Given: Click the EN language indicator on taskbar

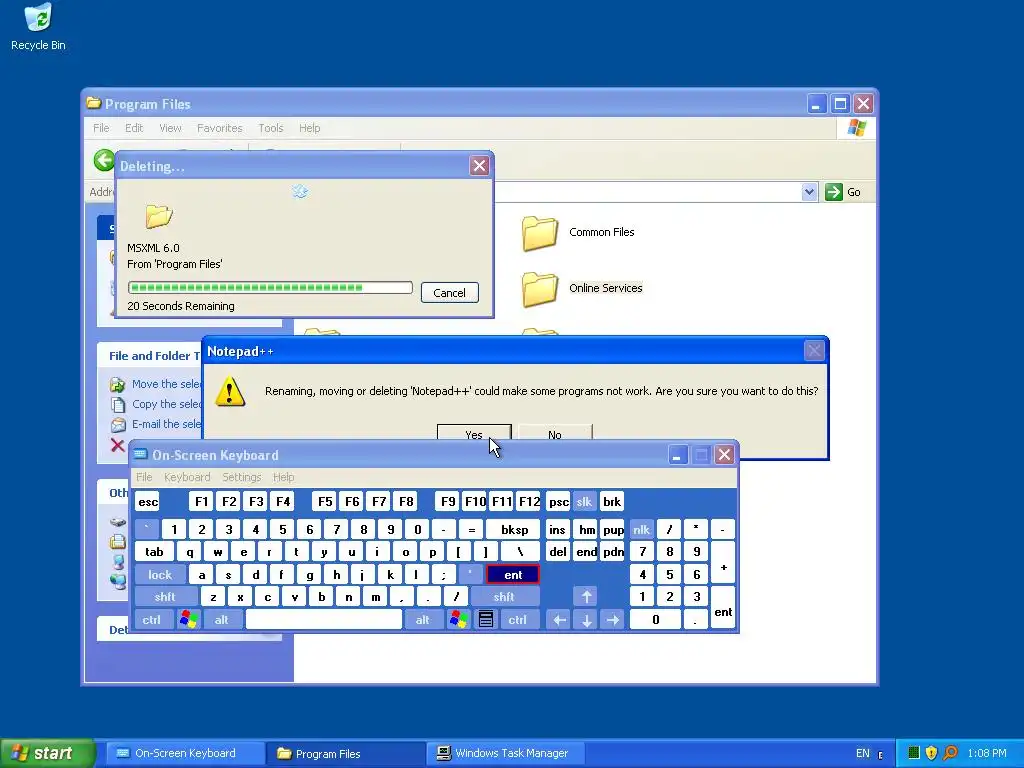Looking at the screenshot, I should [x=862, y=753].
